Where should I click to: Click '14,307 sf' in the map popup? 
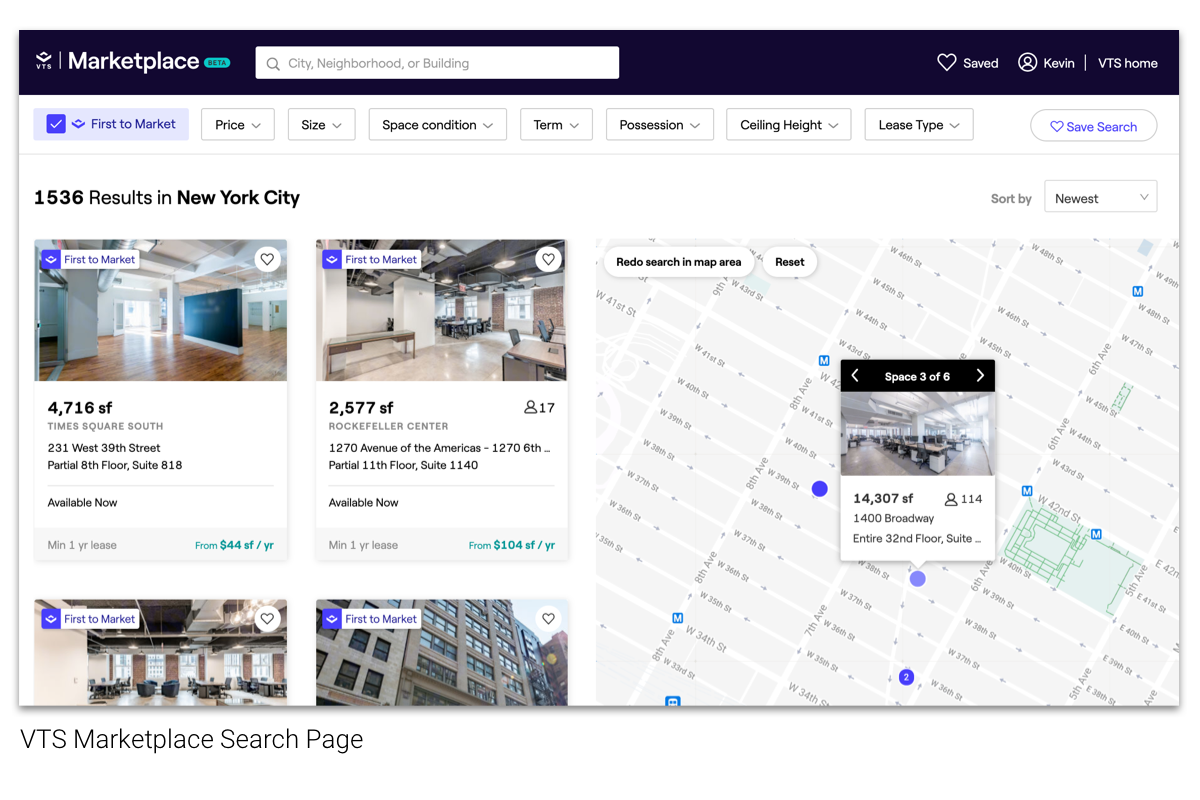tap(883, 498)
